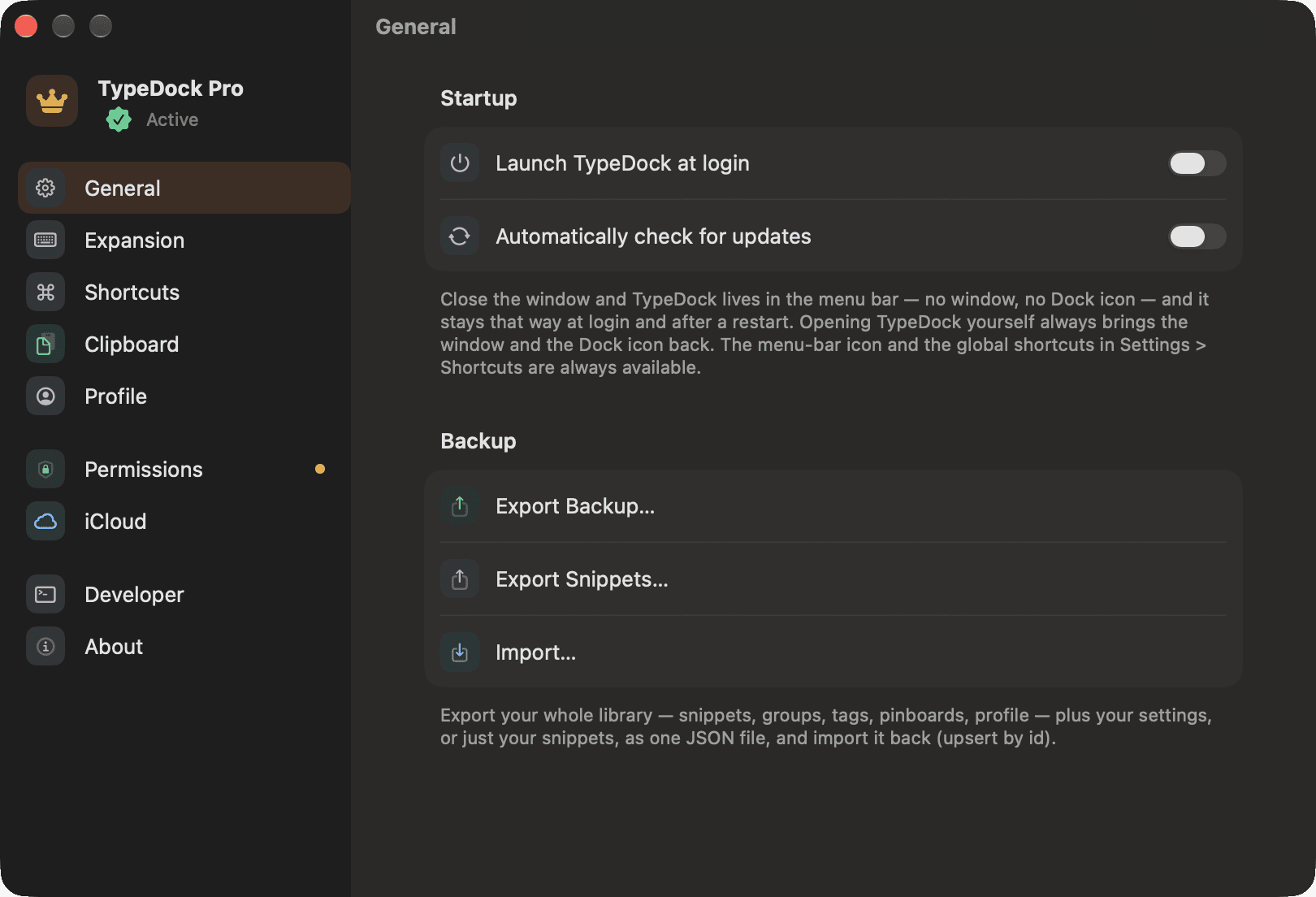The height and width of the screenshot is (897, 1316).
Task: Click the Permissions lock shield icon
Action: click(x=45, y=469)
